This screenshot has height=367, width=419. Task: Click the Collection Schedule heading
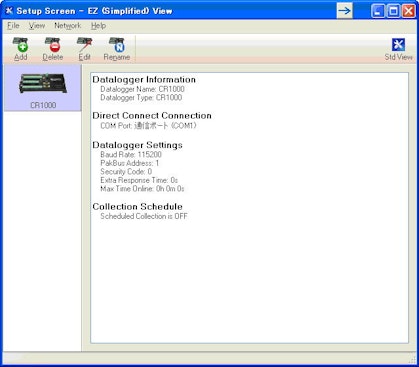click(x=137, y=206)
